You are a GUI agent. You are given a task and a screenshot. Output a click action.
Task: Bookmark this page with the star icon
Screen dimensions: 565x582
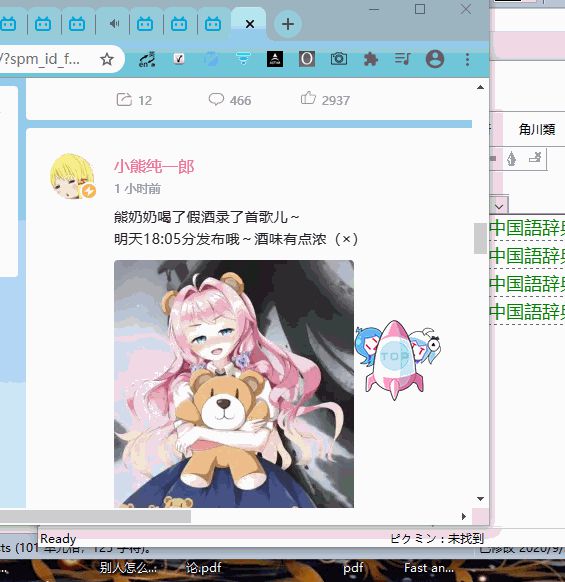point(107,59)
